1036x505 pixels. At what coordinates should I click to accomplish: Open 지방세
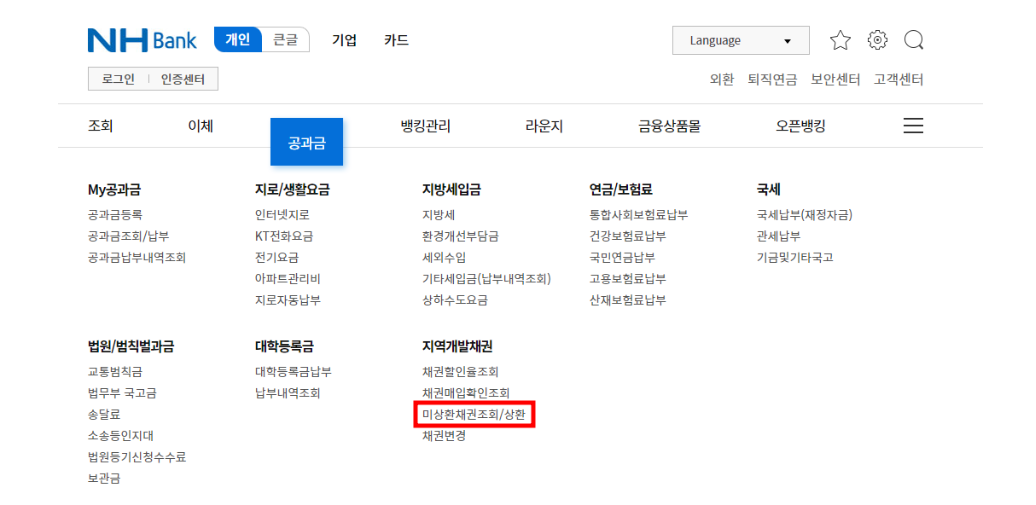(x=439, y=215)
